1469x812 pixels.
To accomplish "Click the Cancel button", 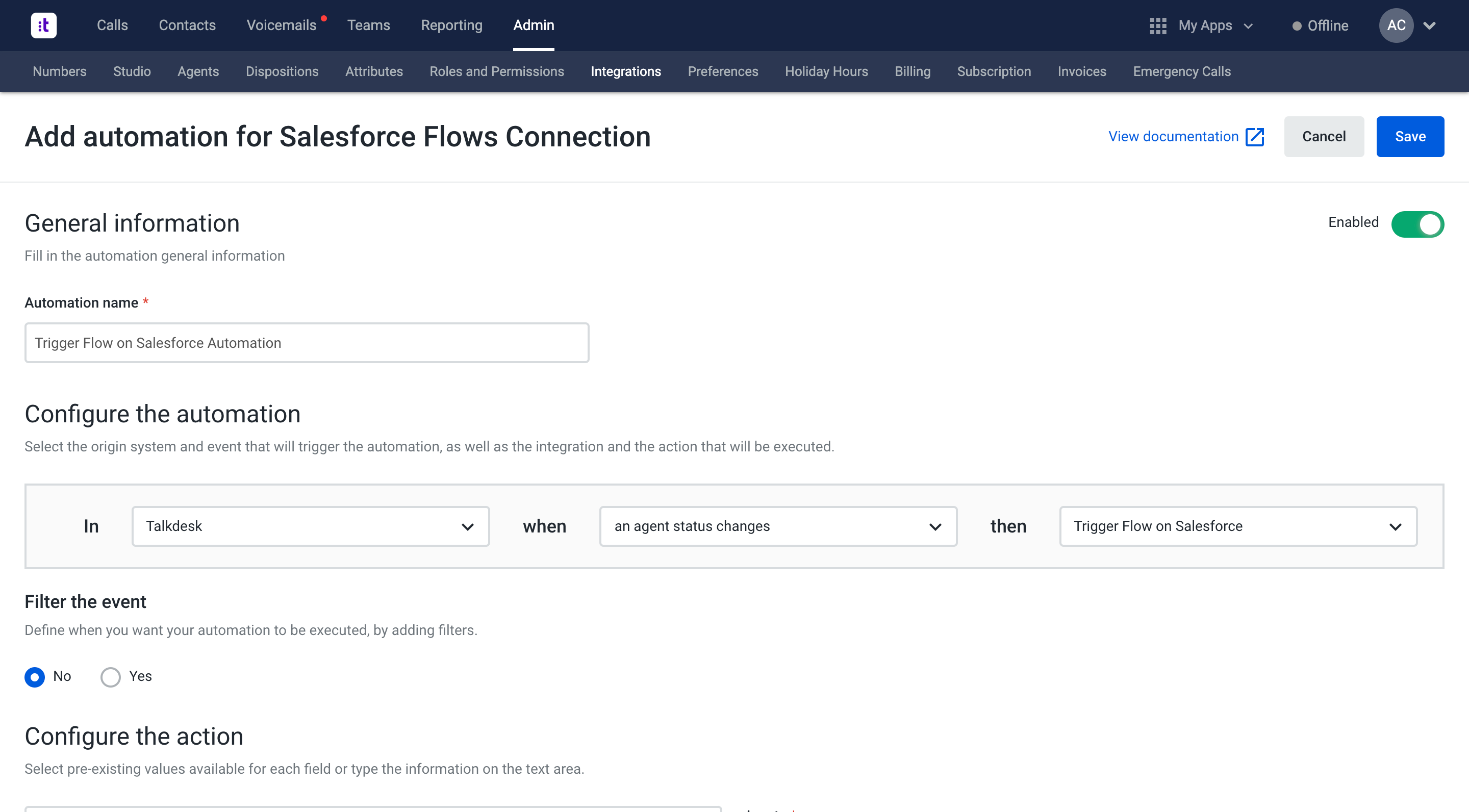I will (x=1323, y=137).
